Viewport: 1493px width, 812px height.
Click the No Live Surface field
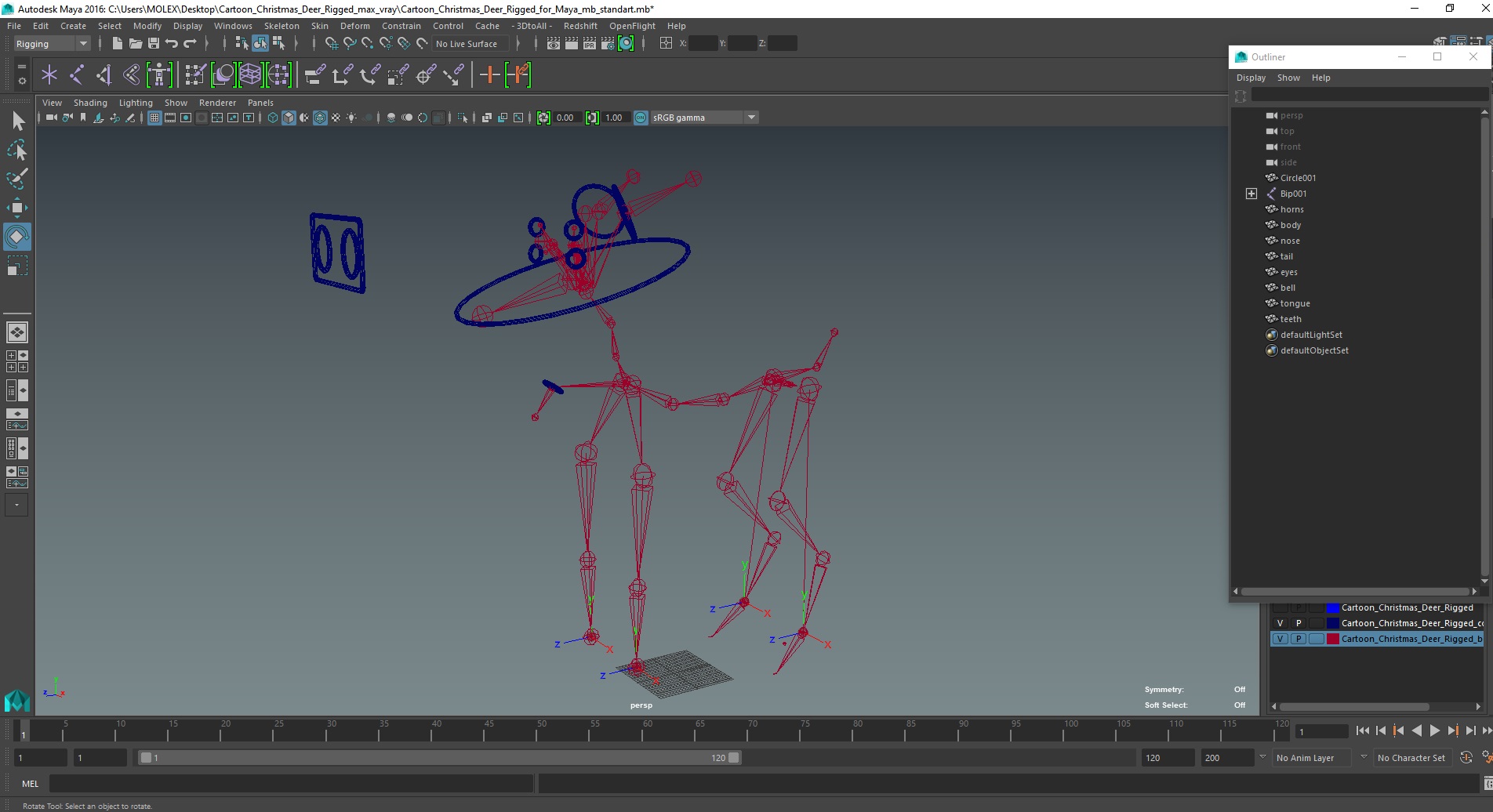click(x=471, y=44)
